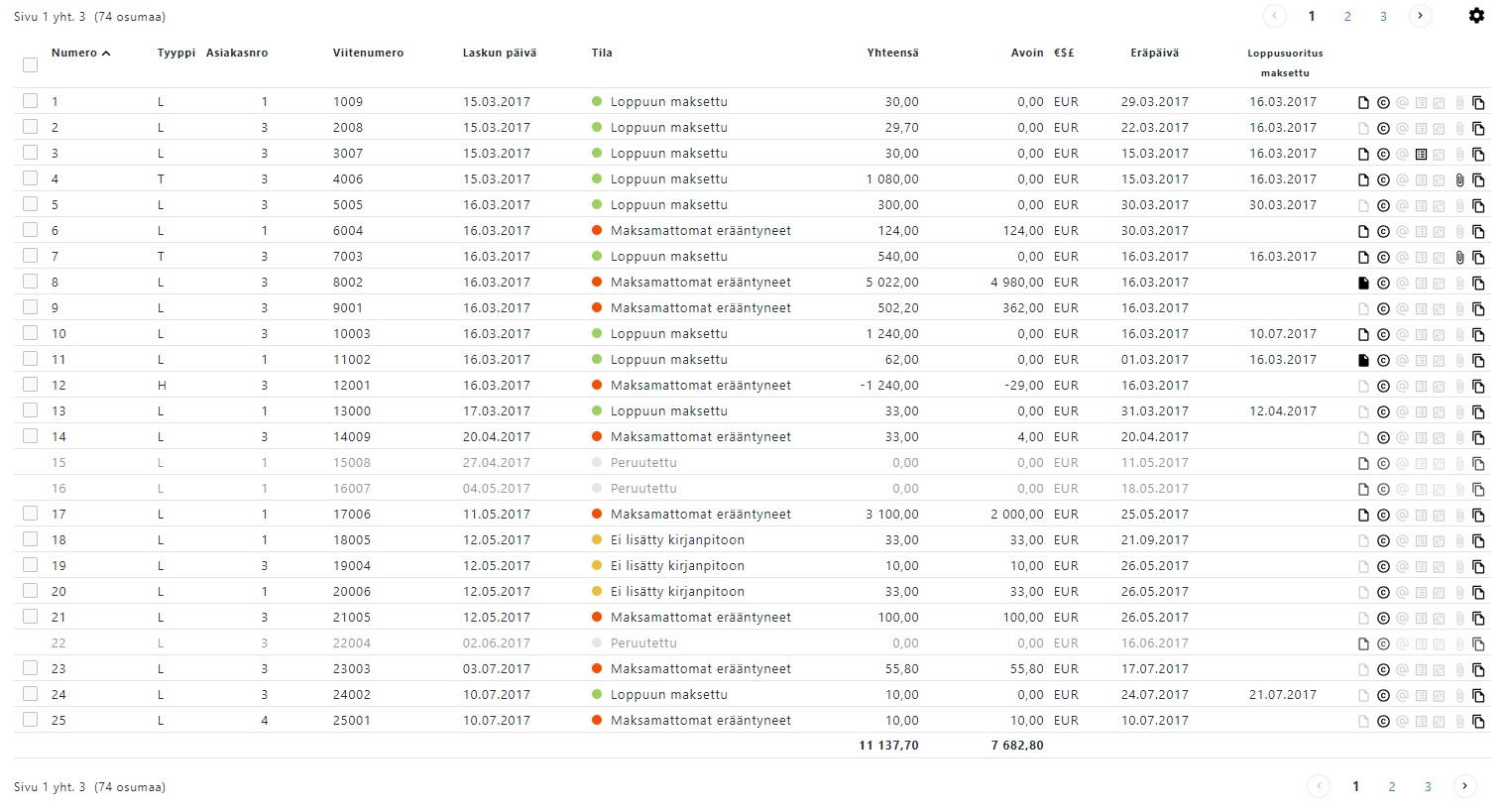The width and height of the screenshot is (1507, 812).
Task: Check the checkbox for invoice 12
Action: [x=30, y=385]
